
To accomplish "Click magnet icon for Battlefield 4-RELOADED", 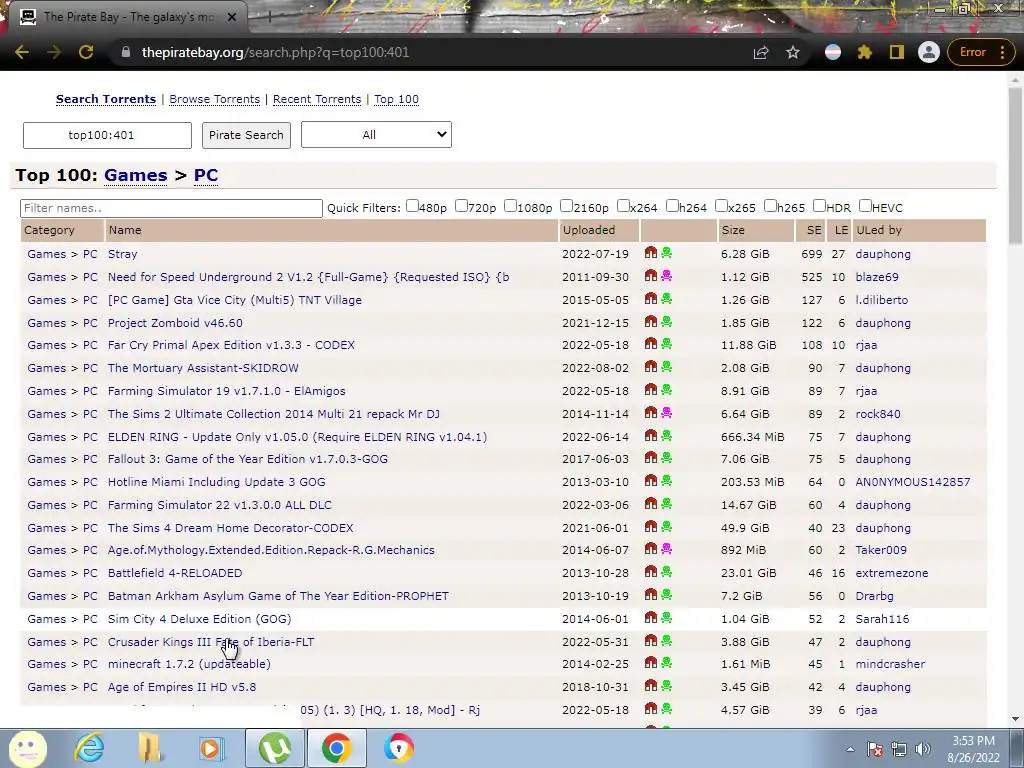I will pos(650,571).
